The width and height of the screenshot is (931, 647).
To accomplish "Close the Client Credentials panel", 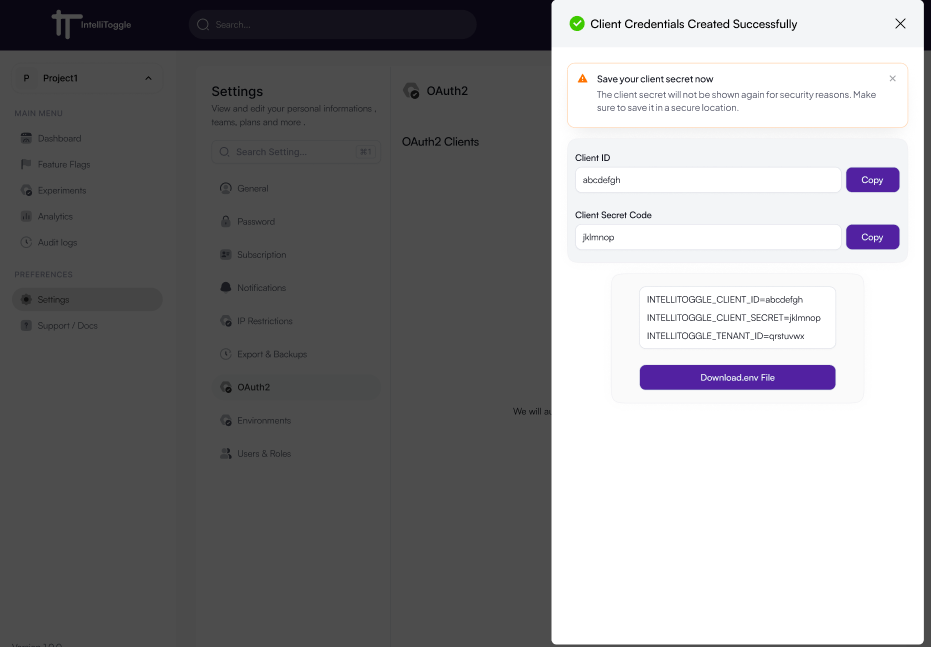I will click(x=900, y=24).
